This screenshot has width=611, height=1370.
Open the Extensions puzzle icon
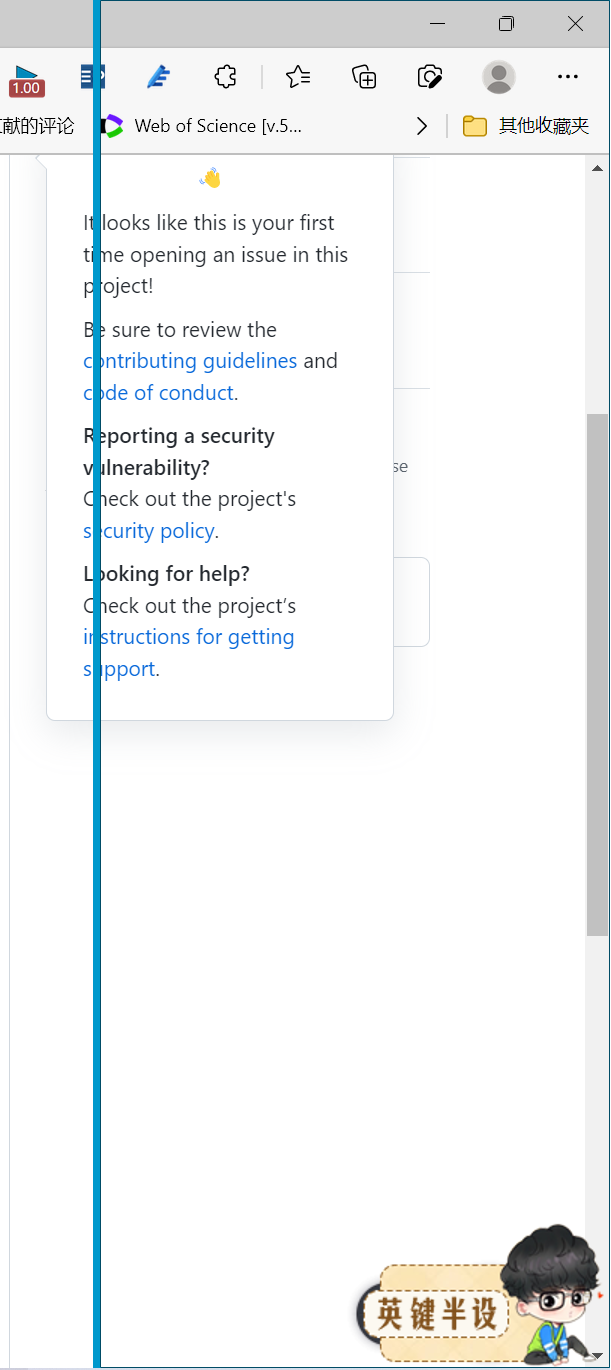click(x=225, y=76)
